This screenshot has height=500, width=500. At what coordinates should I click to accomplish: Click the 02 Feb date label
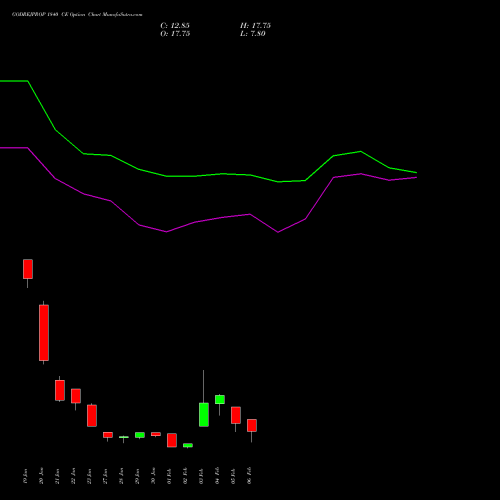(186, 476)
